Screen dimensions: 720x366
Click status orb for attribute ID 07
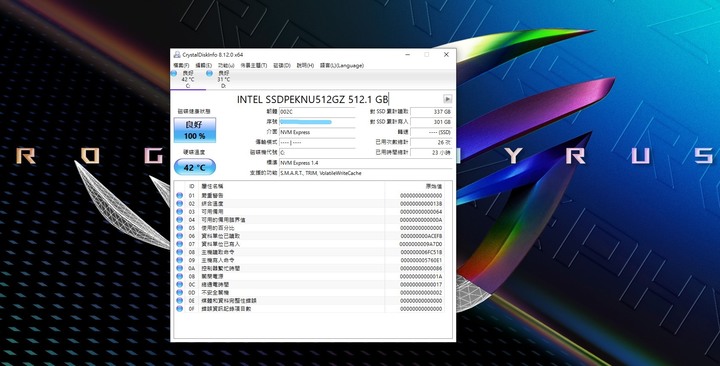180,244
